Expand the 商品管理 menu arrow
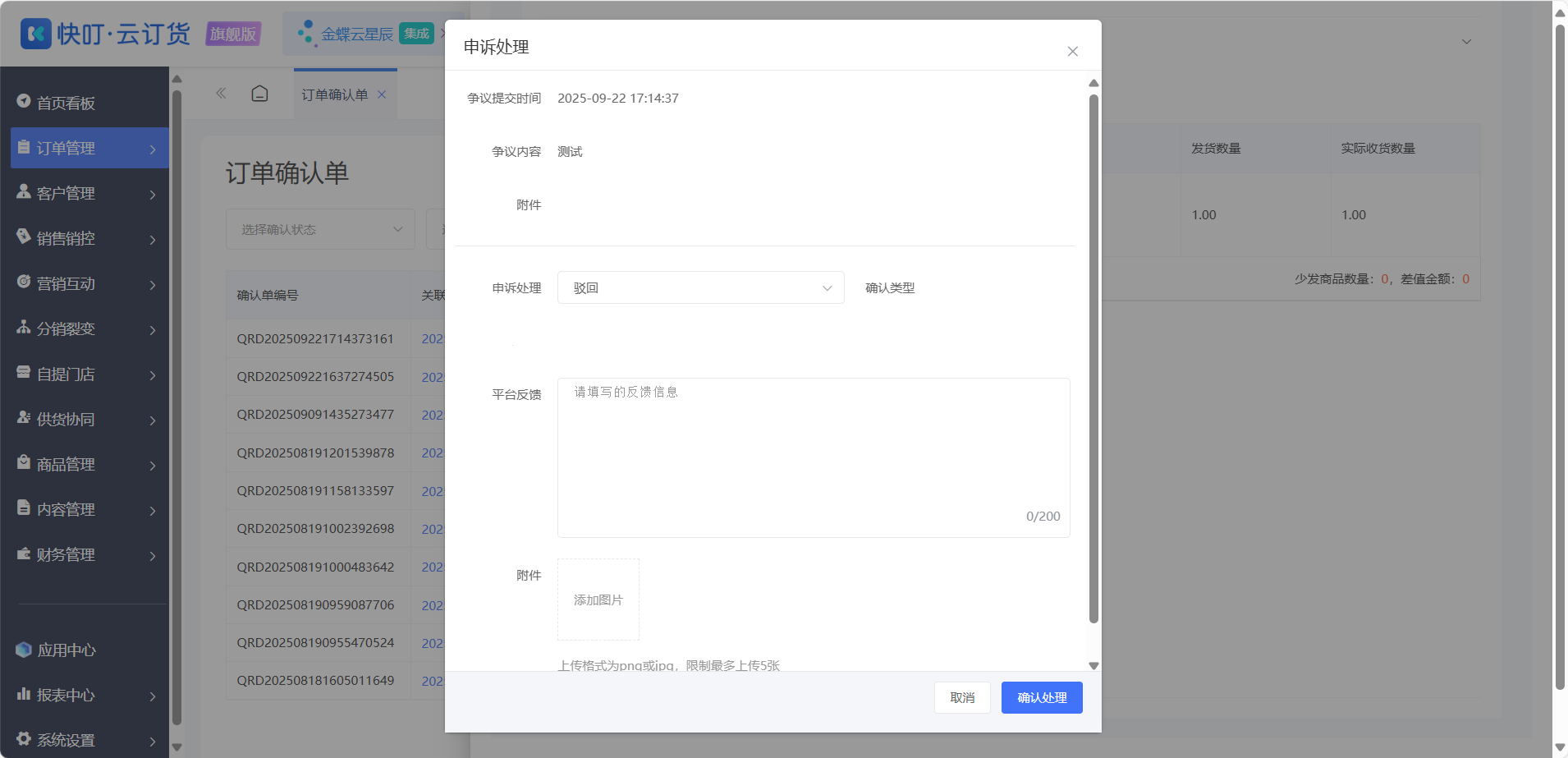The height and width of the screenshot is (758, 1568). 153,466
